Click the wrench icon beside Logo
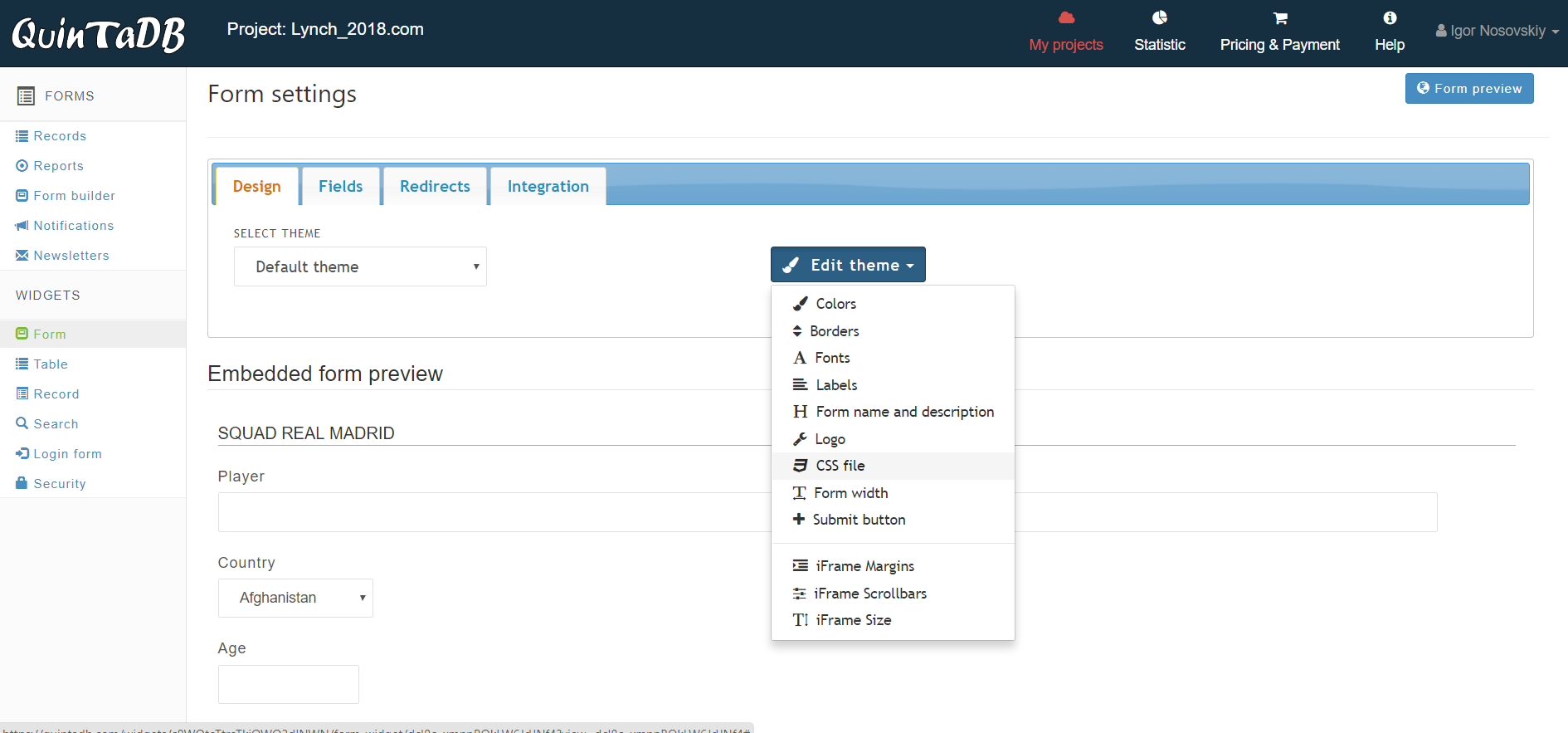The height and width of the screenshot is (733, 1568). (x=800, y=439)
